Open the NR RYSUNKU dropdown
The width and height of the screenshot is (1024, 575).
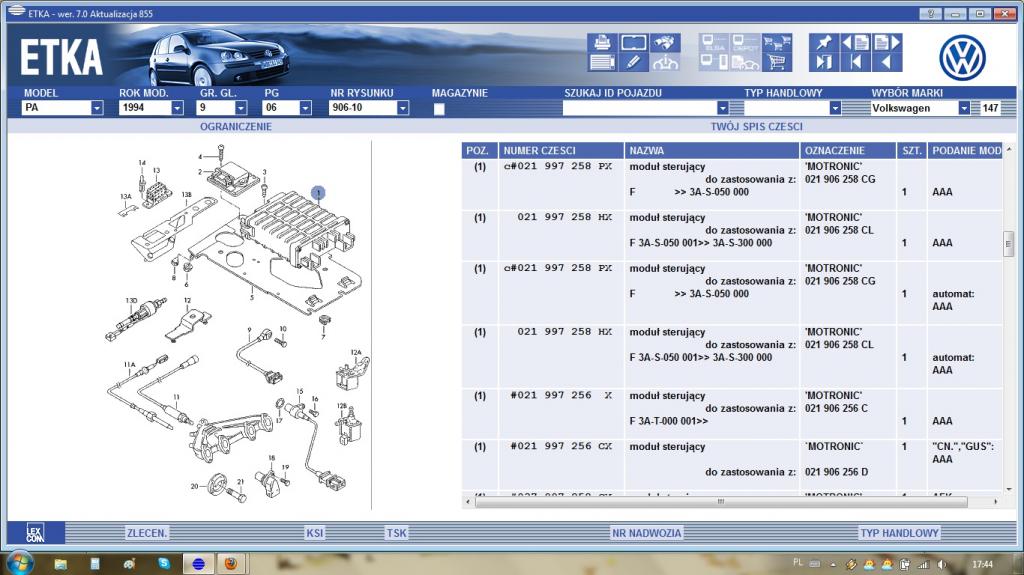[x=403, y=108]
